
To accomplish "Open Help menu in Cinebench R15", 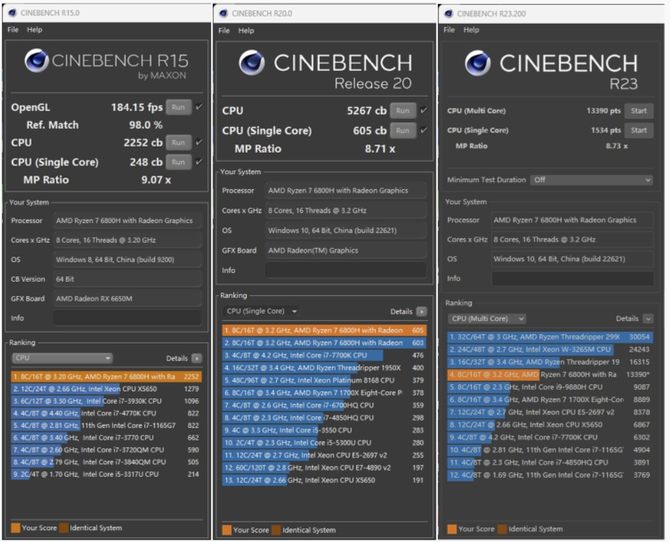I will point(35,29).
